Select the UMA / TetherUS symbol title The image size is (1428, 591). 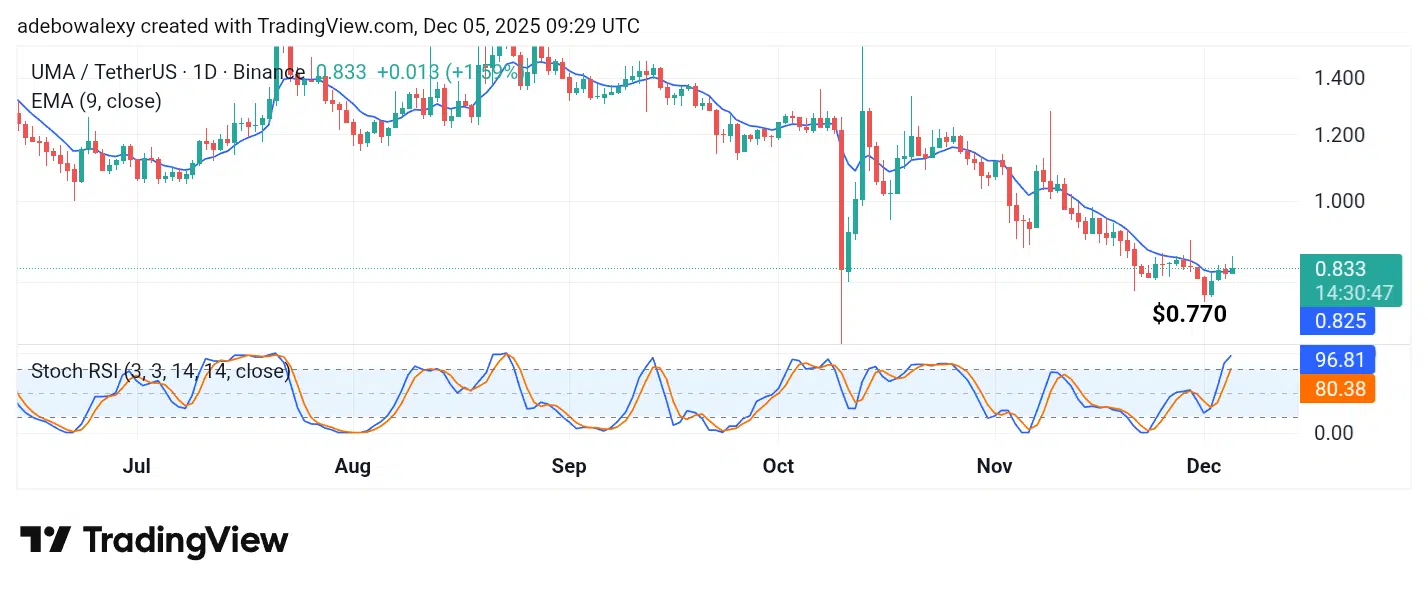point(168,72)
